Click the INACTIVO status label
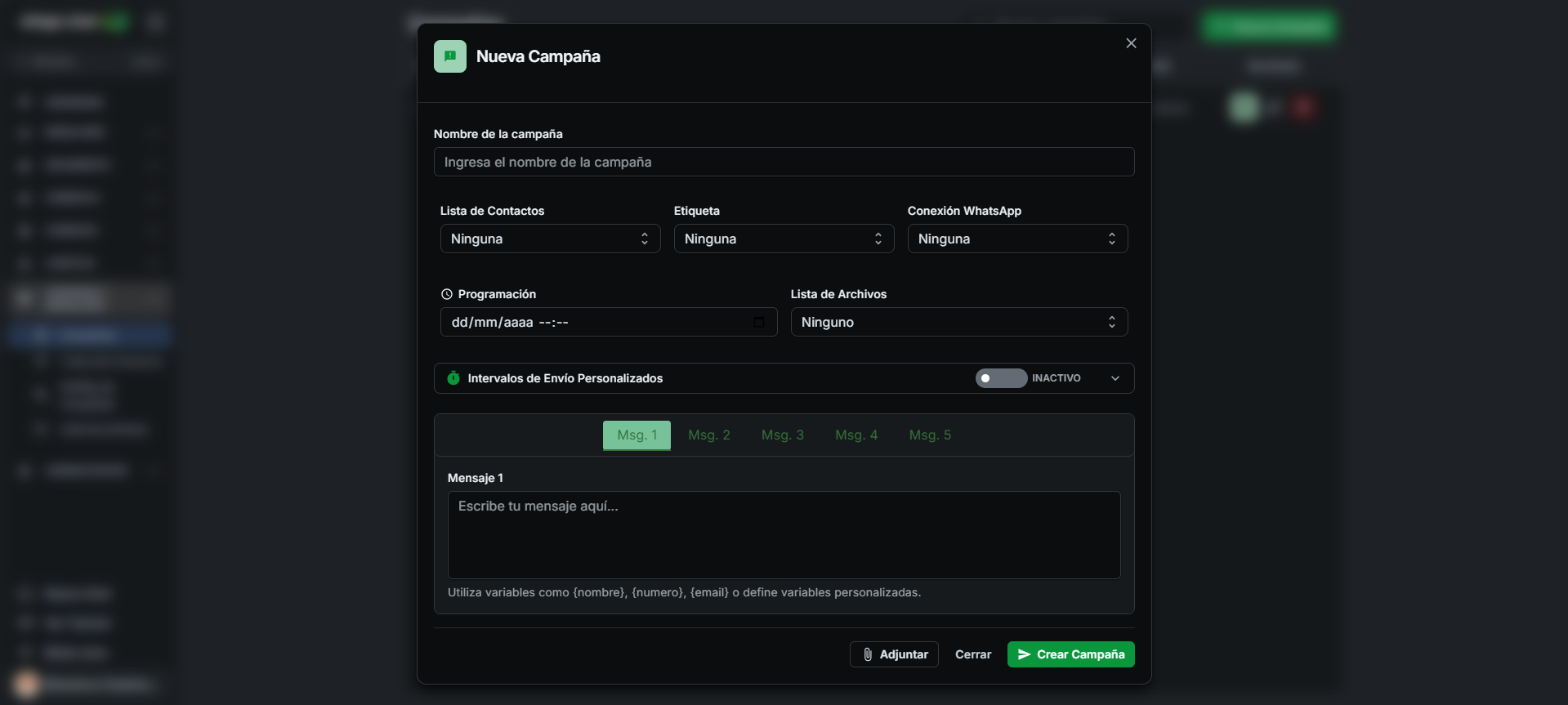1568x705 pixels. coord(1056,378)
